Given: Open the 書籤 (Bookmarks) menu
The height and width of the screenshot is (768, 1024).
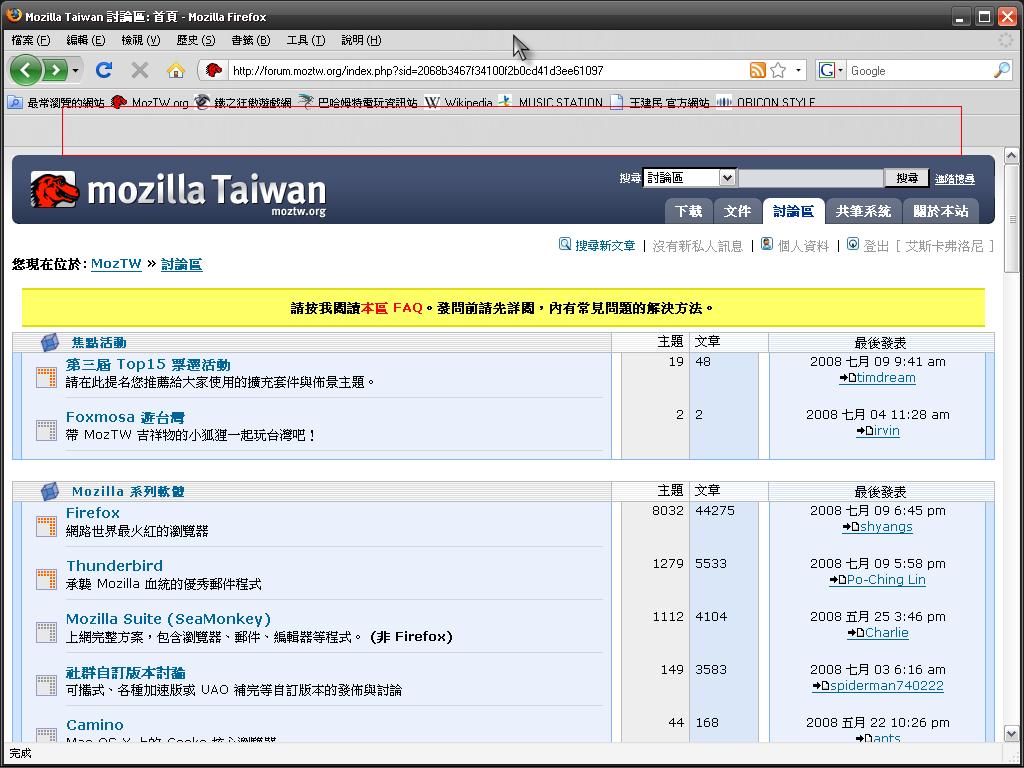Looking at the screenshot, I should 250,40.
